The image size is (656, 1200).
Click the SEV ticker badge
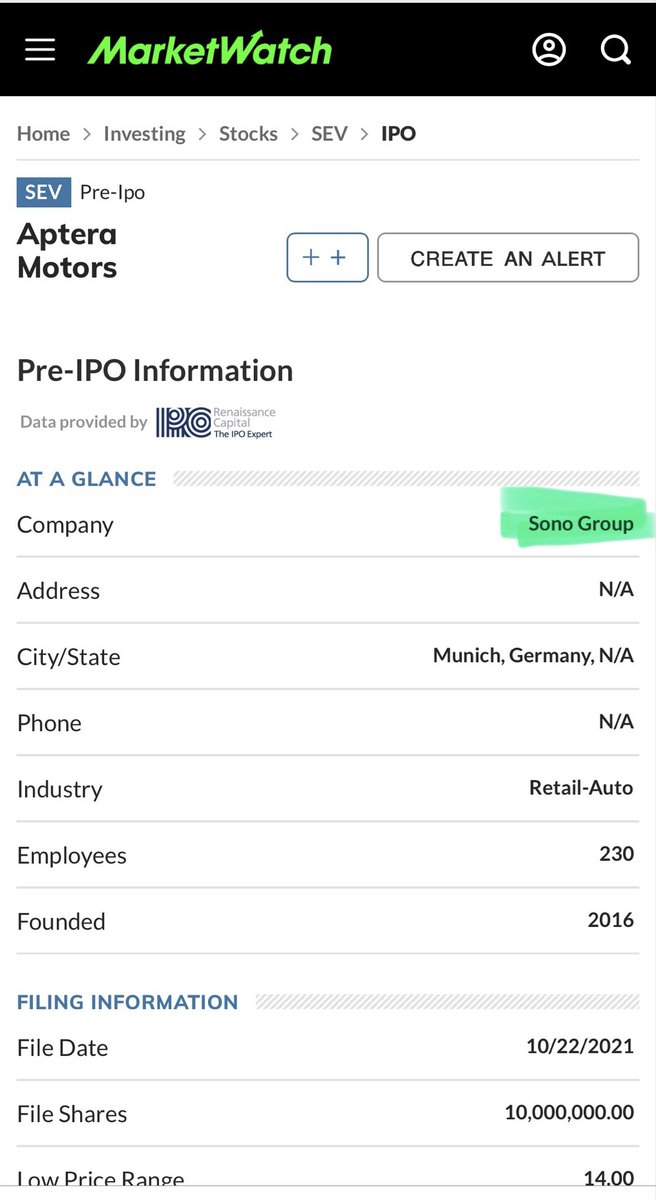point(44,192)
